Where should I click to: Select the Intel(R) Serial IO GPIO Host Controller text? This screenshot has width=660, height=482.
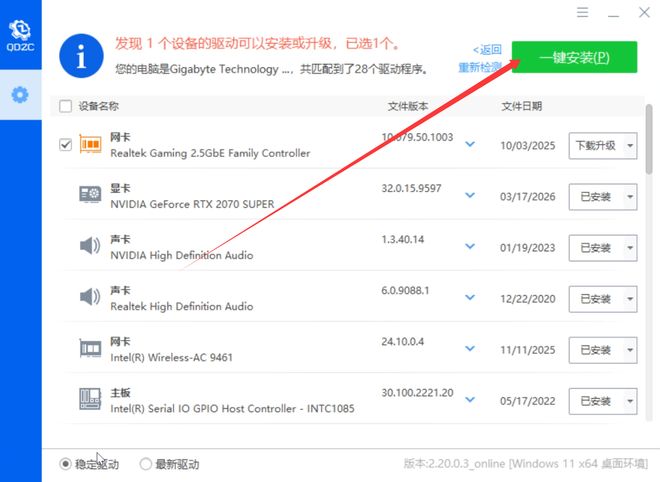coord(232,409)
